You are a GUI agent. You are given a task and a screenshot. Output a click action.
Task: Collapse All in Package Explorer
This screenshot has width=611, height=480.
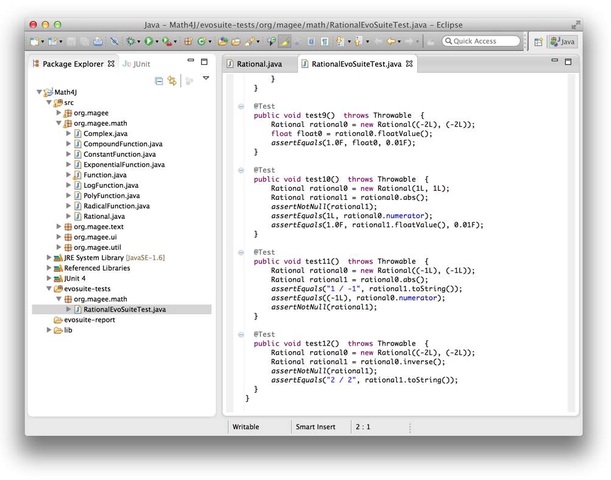(159, 81)
